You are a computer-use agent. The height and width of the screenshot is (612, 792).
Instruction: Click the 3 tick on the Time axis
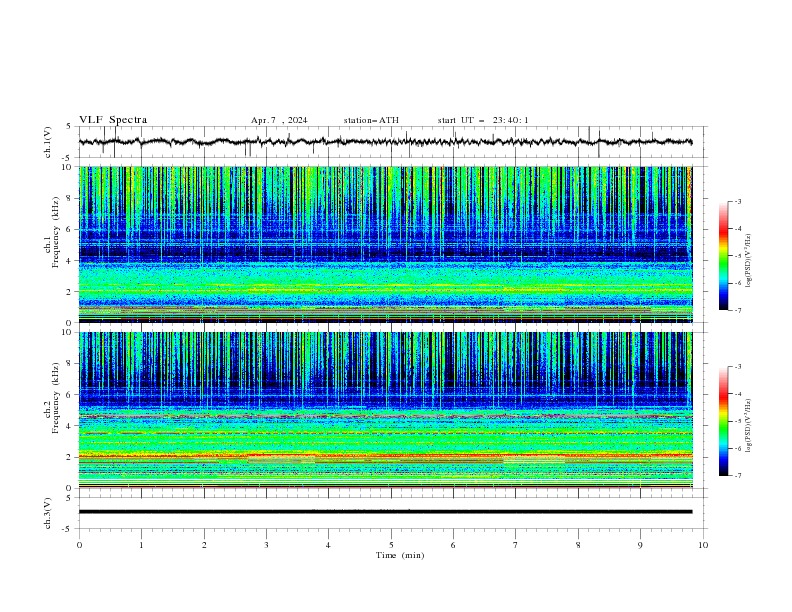point(266,545)
